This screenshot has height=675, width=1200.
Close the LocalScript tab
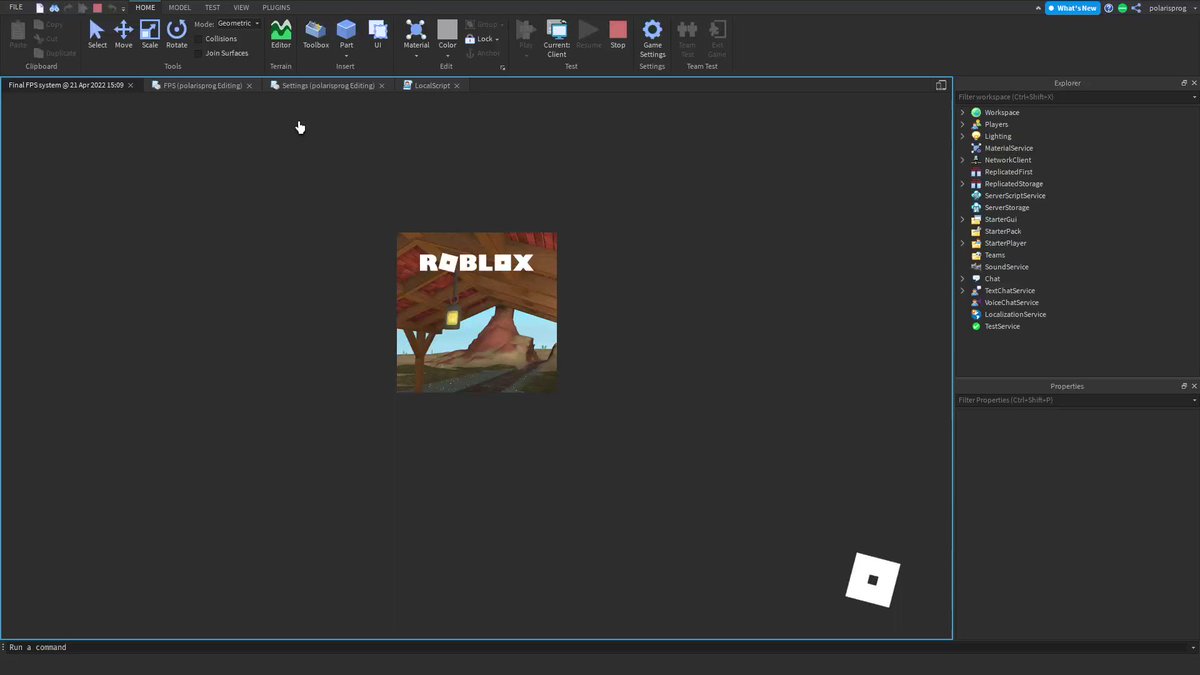click(457, 86)
